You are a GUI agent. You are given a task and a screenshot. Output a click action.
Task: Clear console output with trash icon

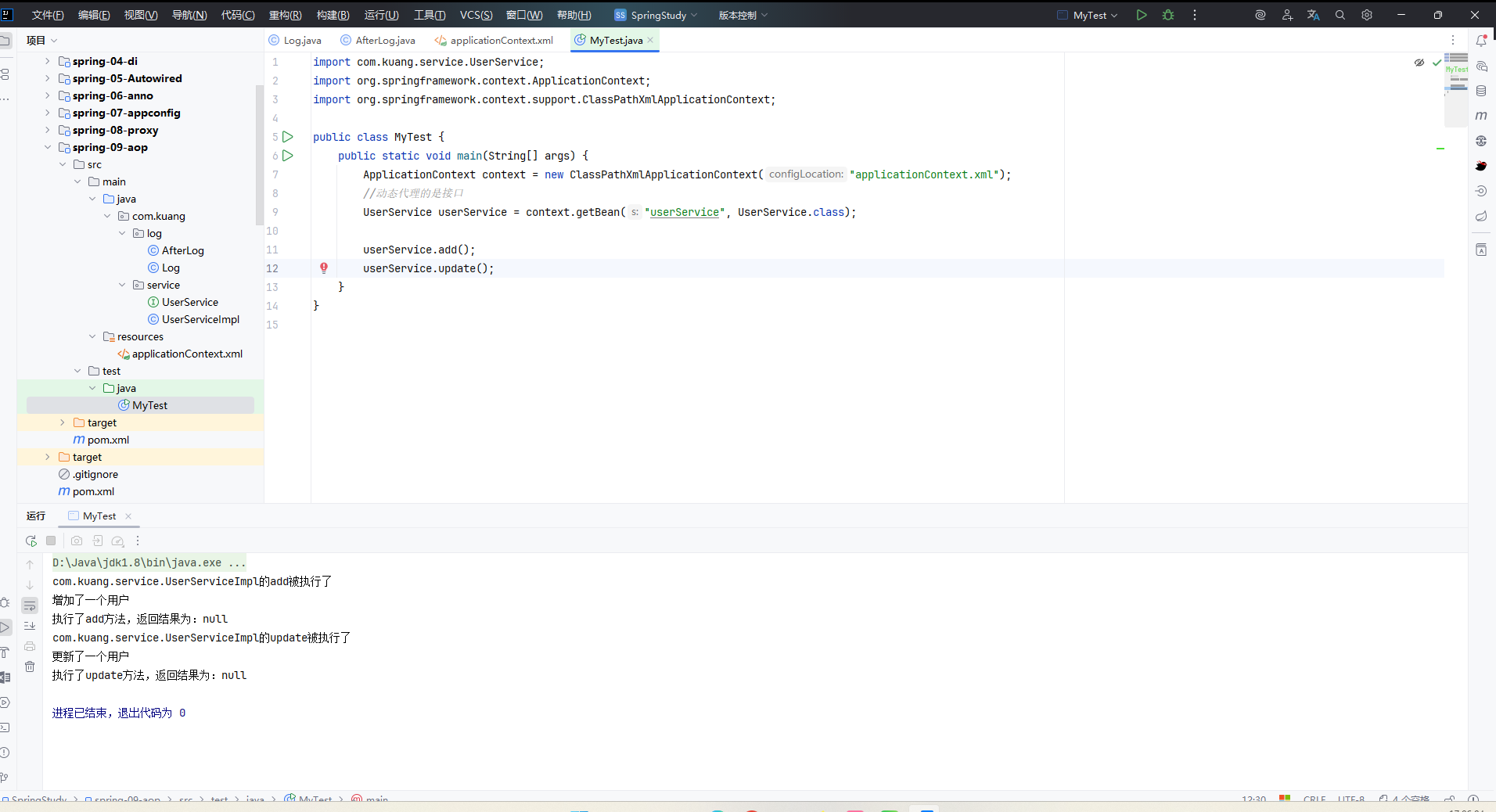(x=30, y=666)
